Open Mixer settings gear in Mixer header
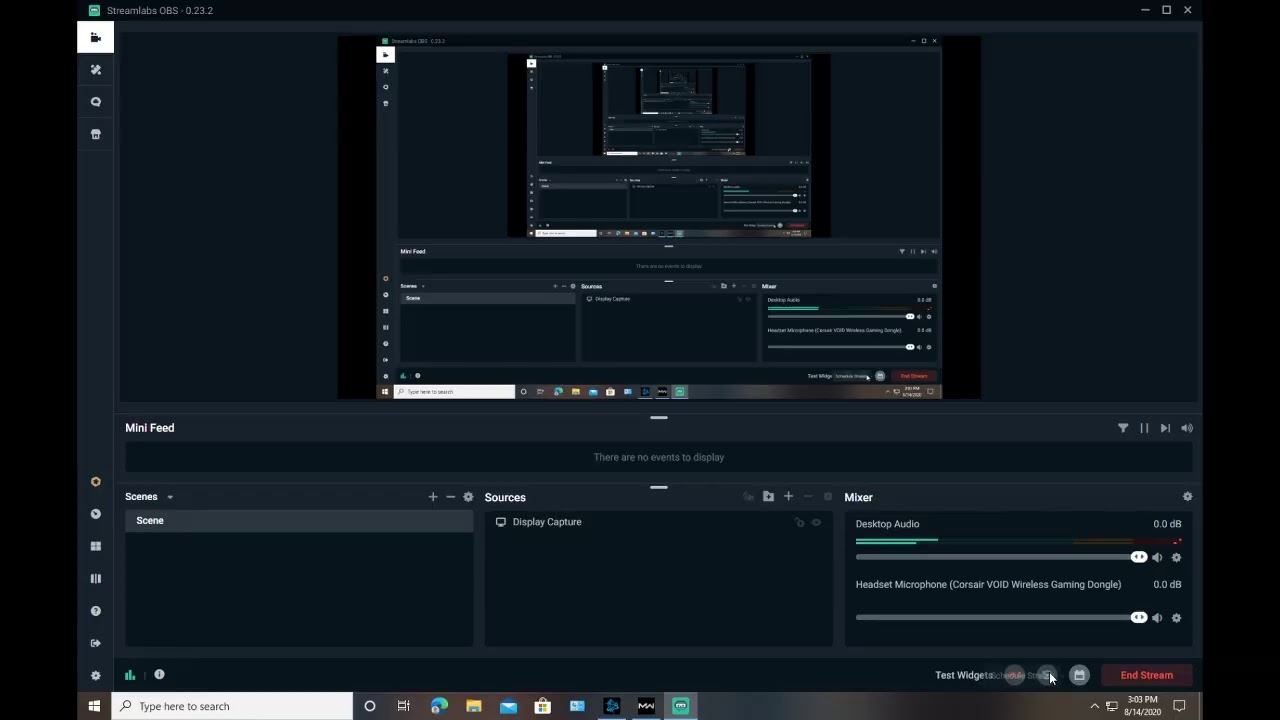The width and height of the screenshot is (1280, 720). tap(1187, 497)
